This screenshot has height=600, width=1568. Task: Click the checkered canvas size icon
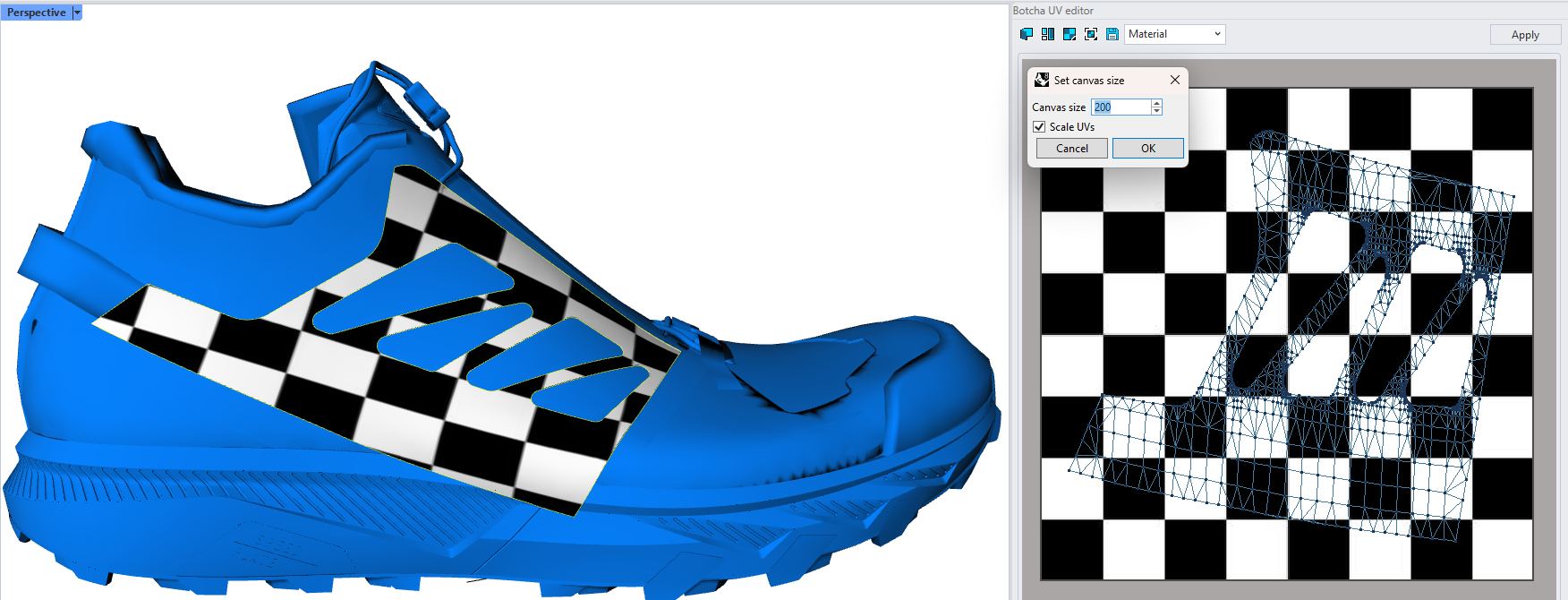tap(1069, 34)
